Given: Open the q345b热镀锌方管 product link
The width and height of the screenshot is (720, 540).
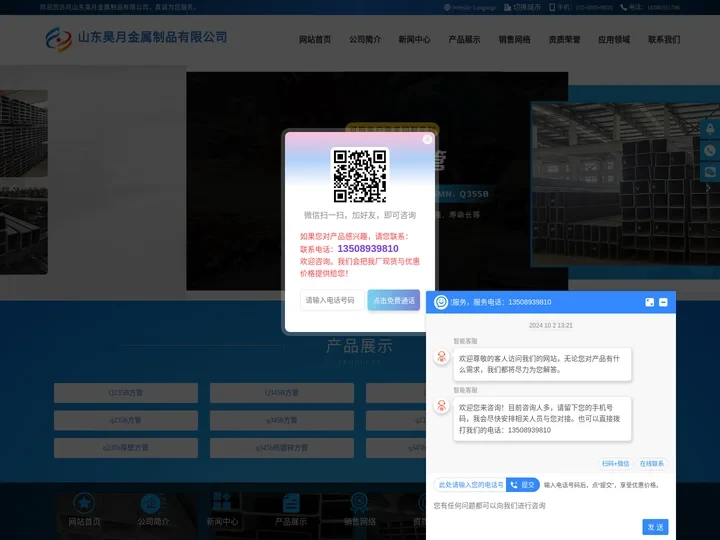Looking at the screenshot, I should point(281,448).
